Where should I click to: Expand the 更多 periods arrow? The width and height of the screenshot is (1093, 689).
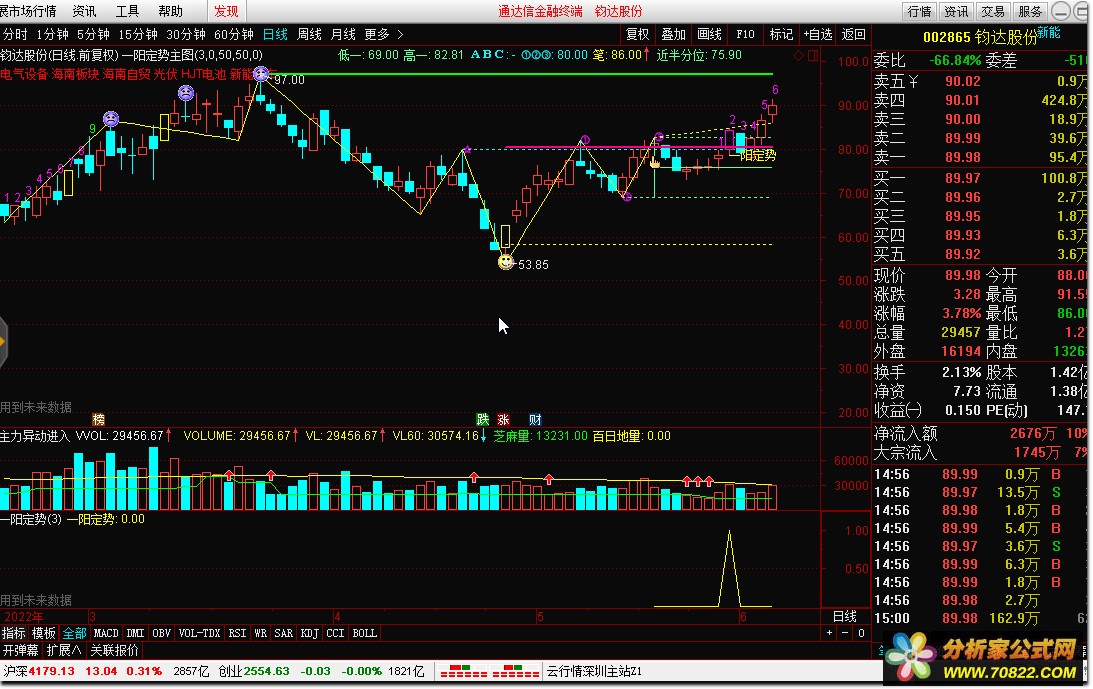(399, 34)
